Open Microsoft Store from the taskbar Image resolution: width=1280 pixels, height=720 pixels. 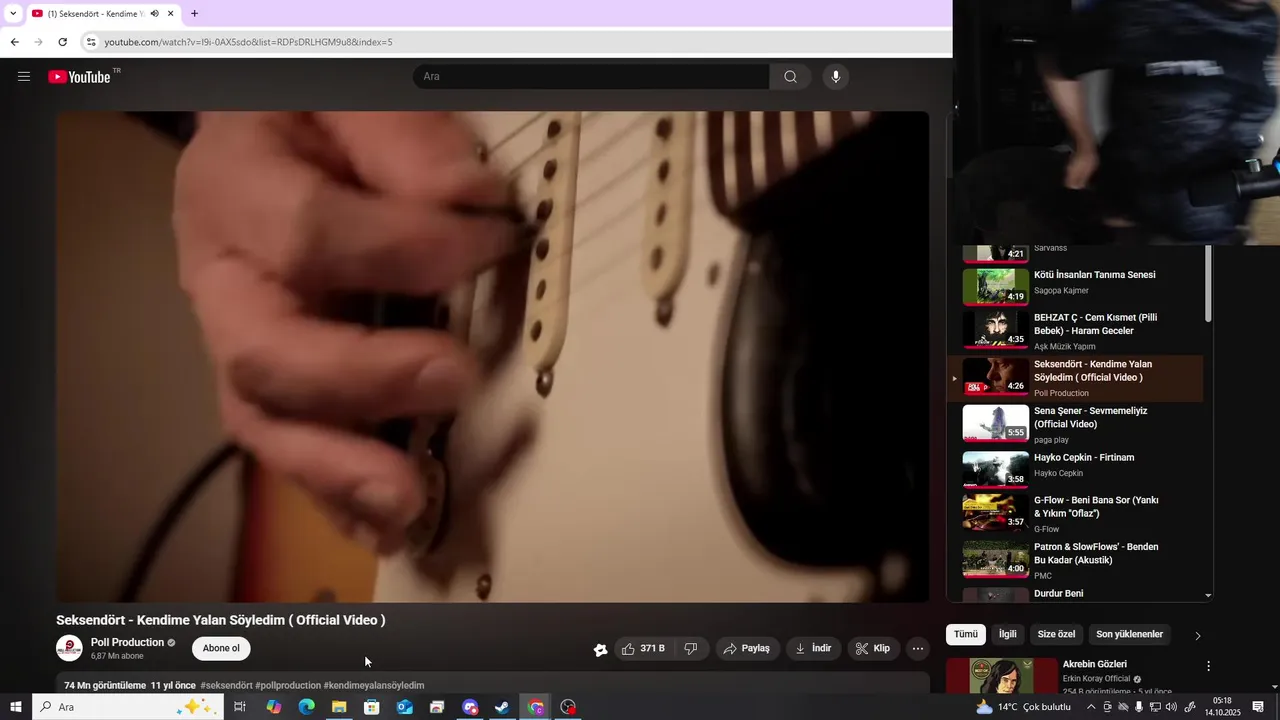coord(372,707)
